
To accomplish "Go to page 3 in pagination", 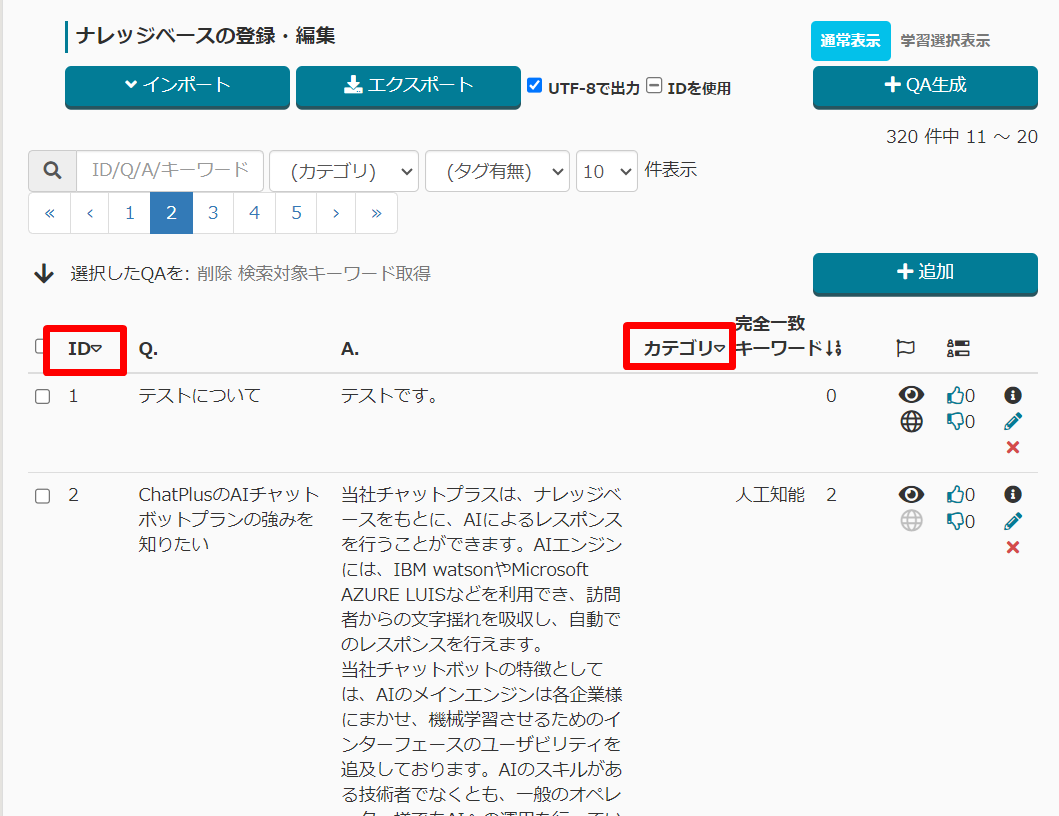I will pos(213,213).
